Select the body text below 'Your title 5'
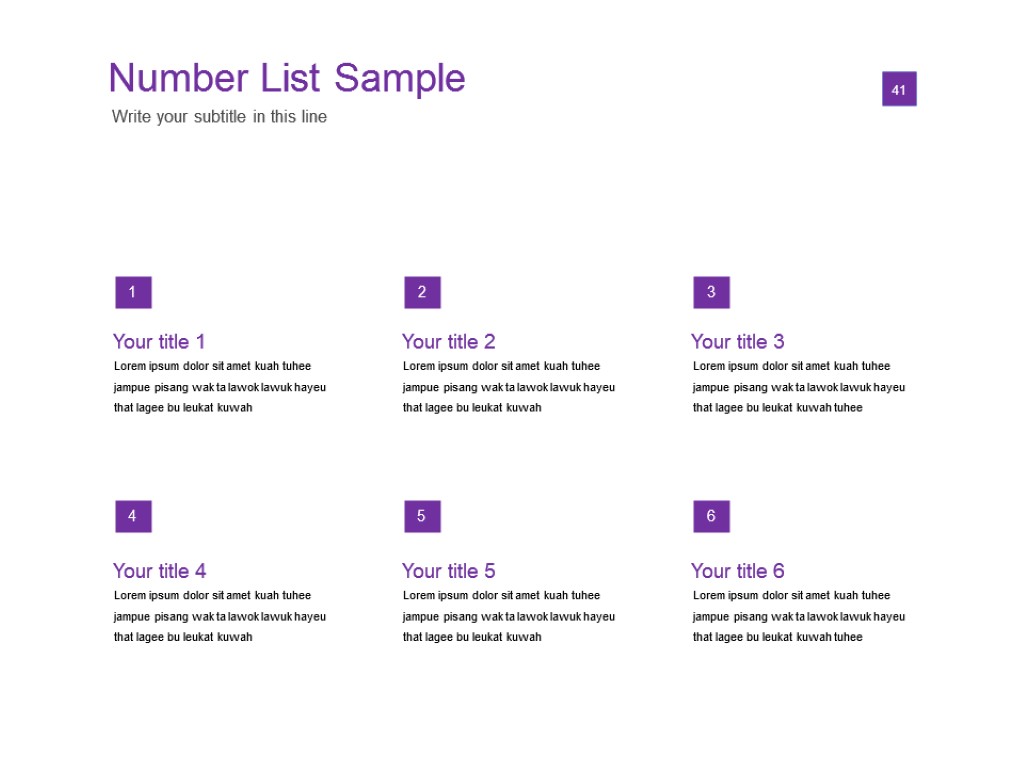This screenshot has width=1024, height=768. [508, 616]
